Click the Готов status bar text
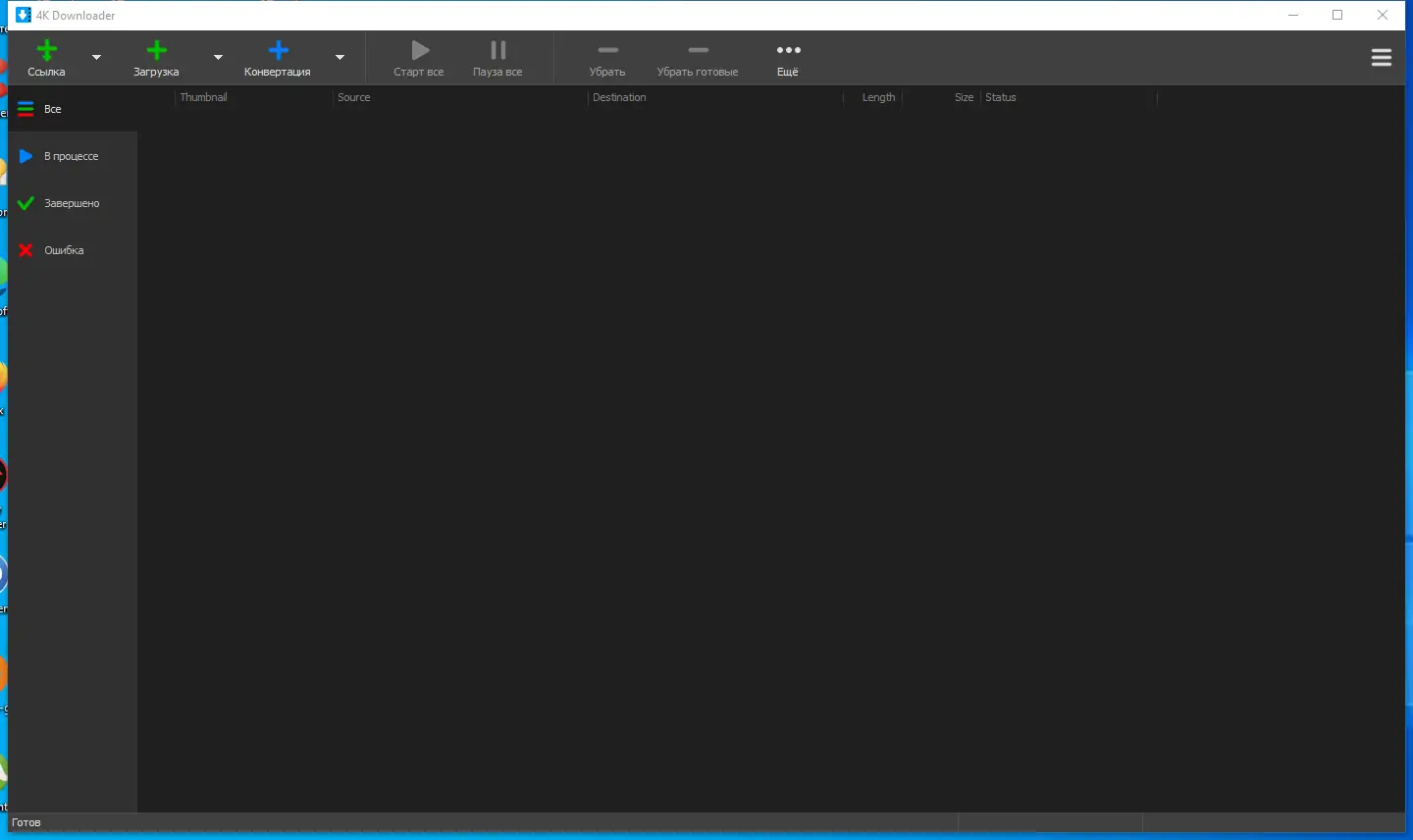This screenshot has height=840, width=1413. 25,822
